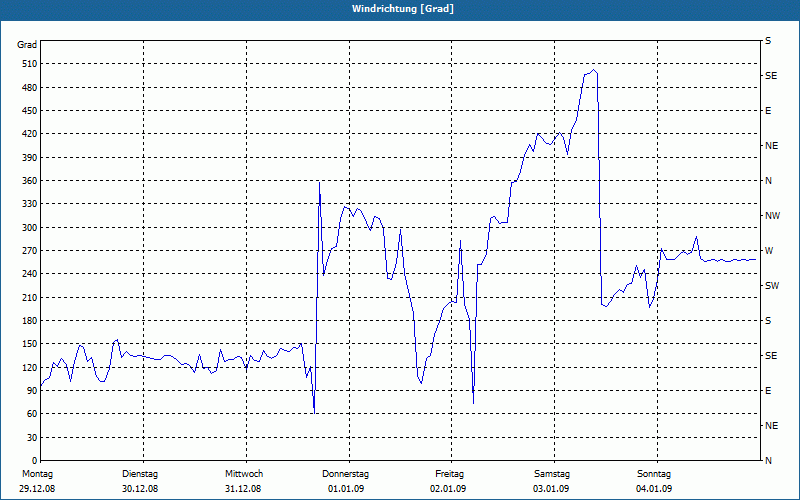Image resolution: width=800 pixels, height=500 pixels.
Task: Click the Dienstag day label
Action: point(140,474)
